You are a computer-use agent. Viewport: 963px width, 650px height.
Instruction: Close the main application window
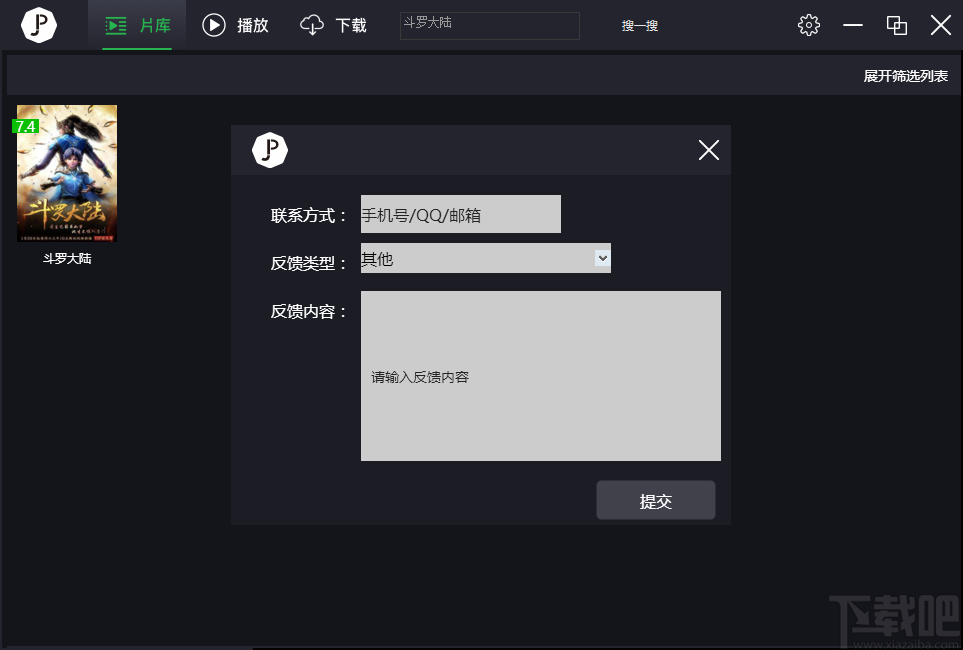[x=940, y=26]
